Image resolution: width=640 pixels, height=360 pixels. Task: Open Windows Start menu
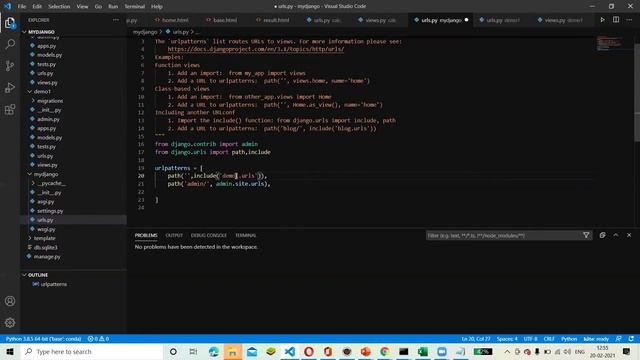coord(10,351)
